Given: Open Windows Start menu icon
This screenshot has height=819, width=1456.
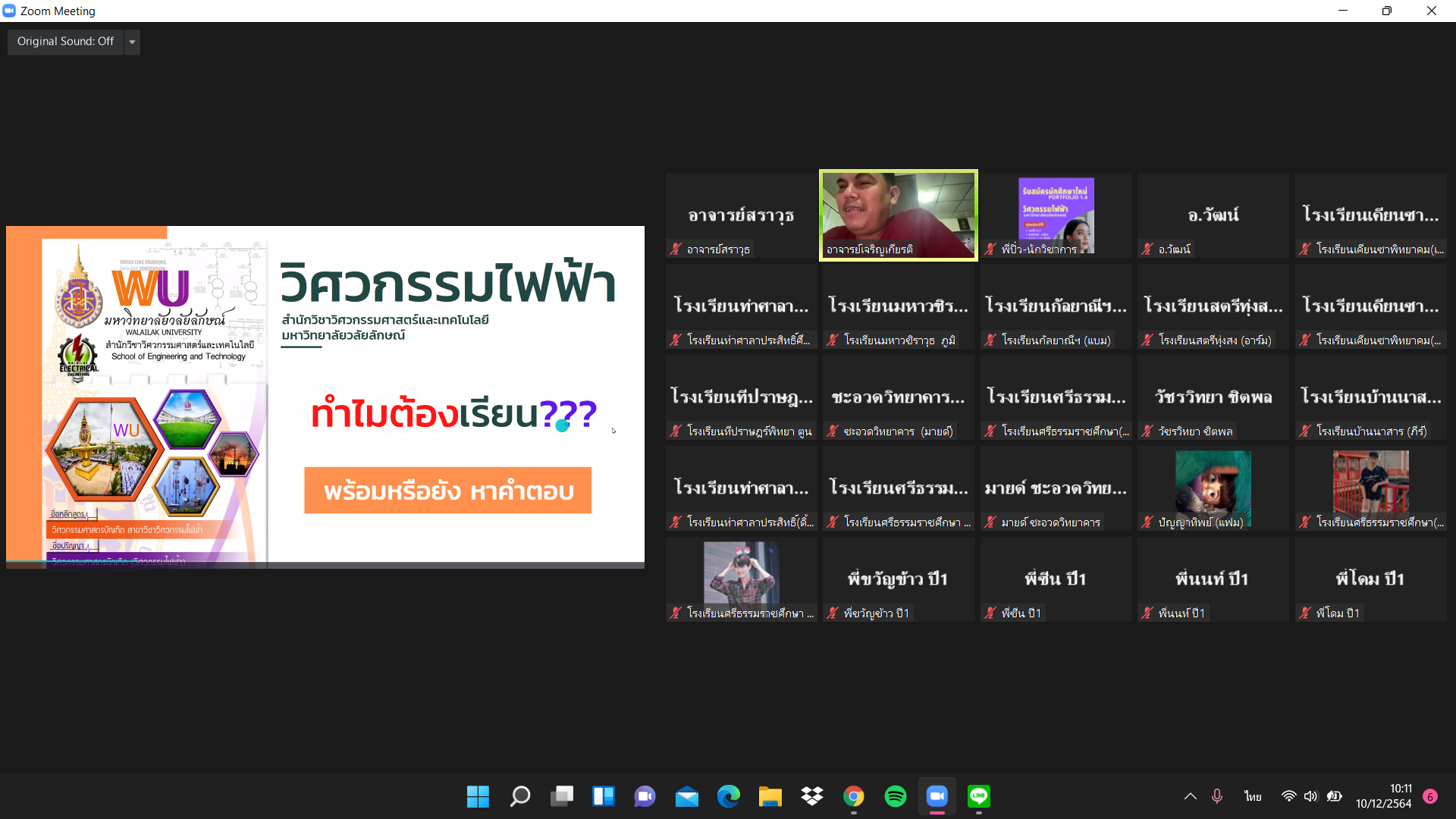Looking at the screenshot, I should pos(478,796).
